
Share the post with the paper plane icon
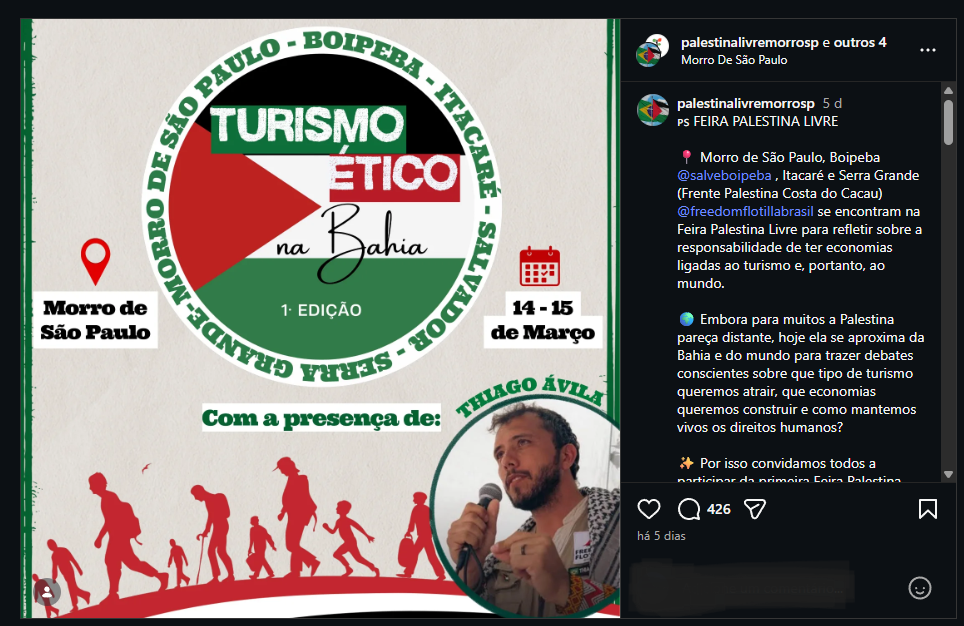[754, 509]
